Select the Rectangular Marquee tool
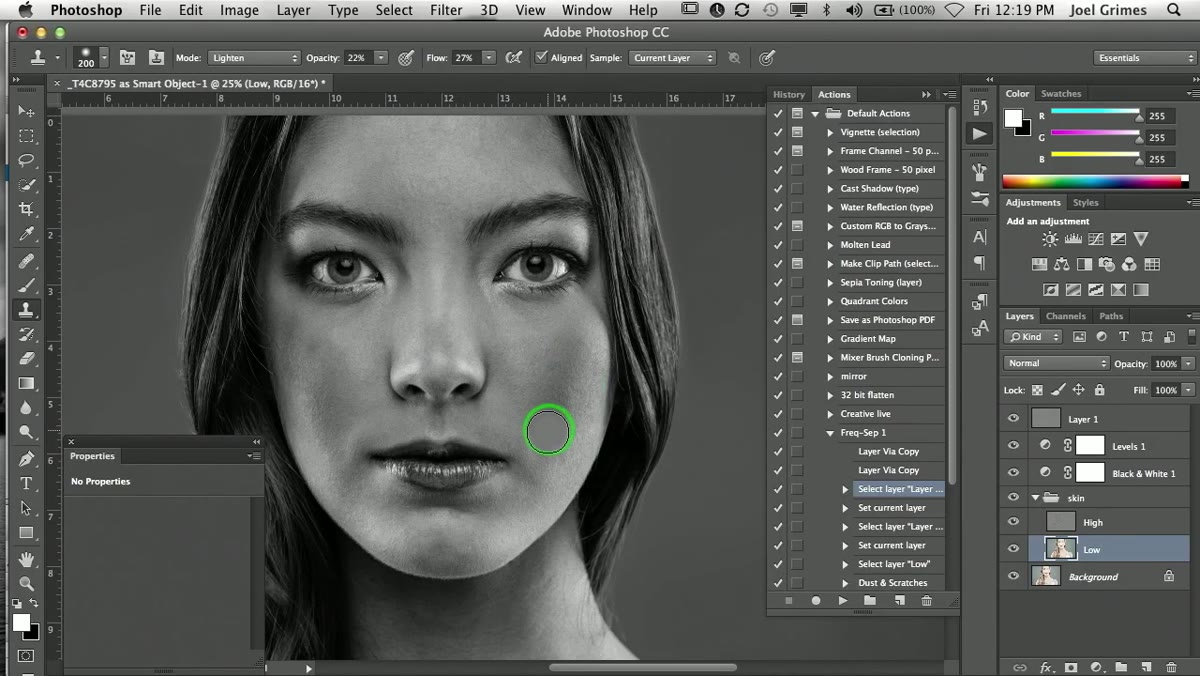 [27, 136]
